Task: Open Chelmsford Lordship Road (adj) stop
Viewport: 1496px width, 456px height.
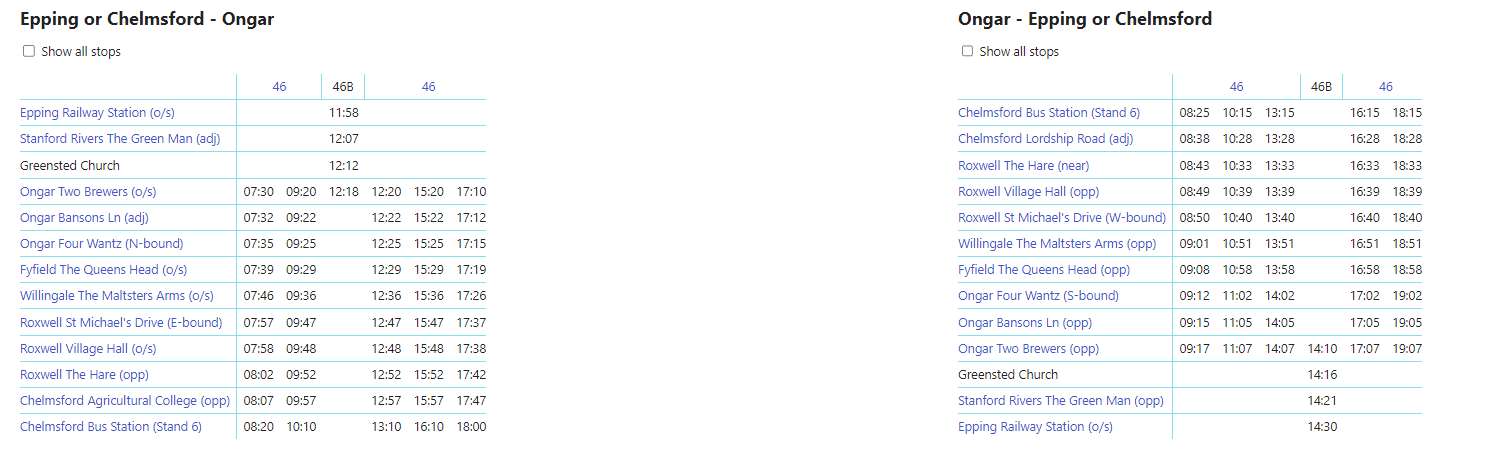Action: [1045, 139]
